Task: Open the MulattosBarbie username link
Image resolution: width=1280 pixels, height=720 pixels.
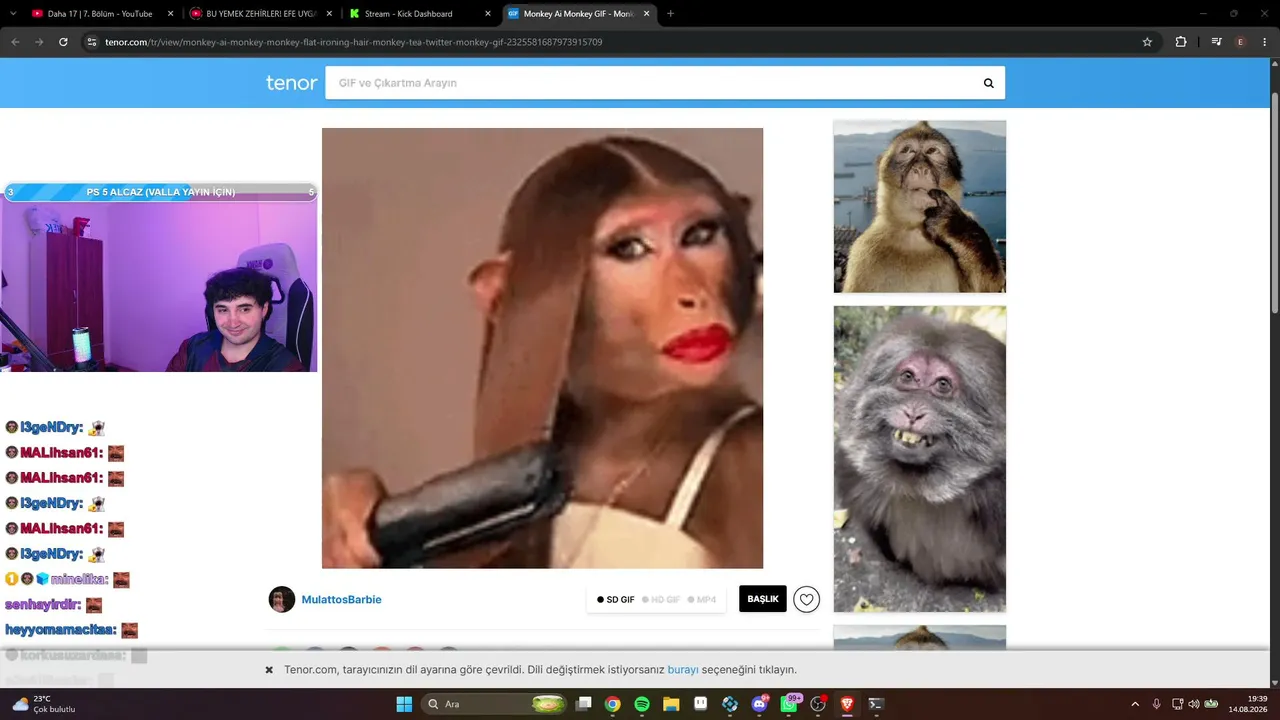Action: (x=342, y=600)
